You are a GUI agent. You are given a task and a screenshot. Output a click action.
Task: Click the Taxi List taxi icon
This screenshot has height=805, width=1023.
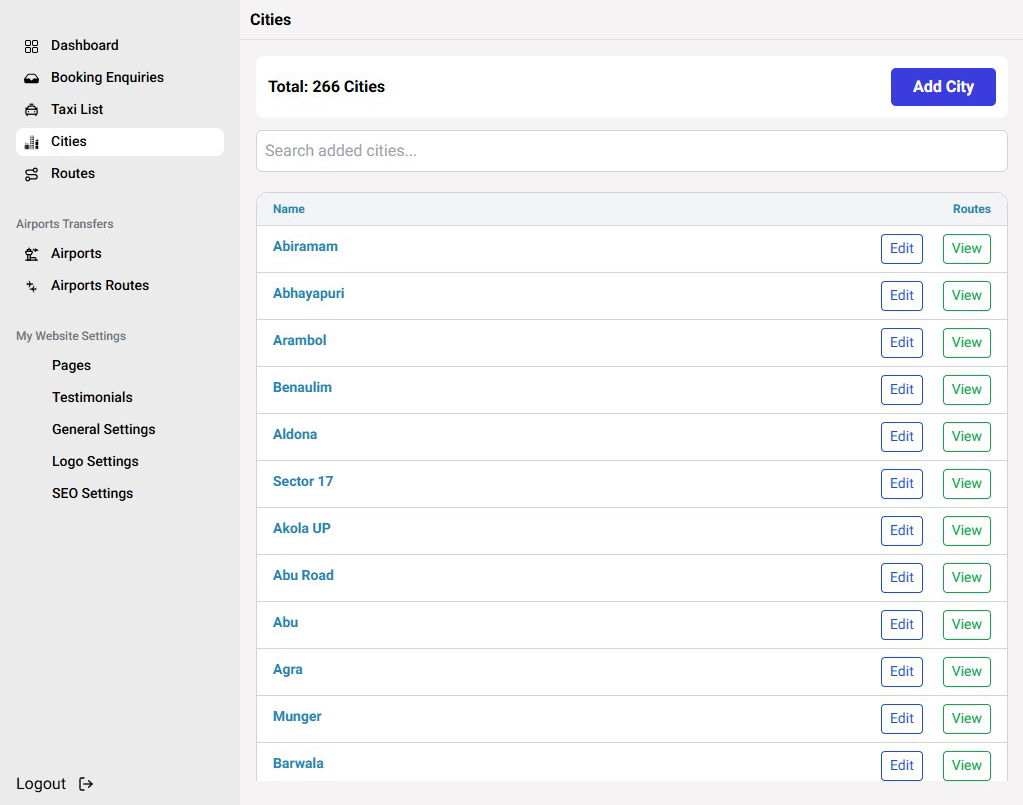31,110
